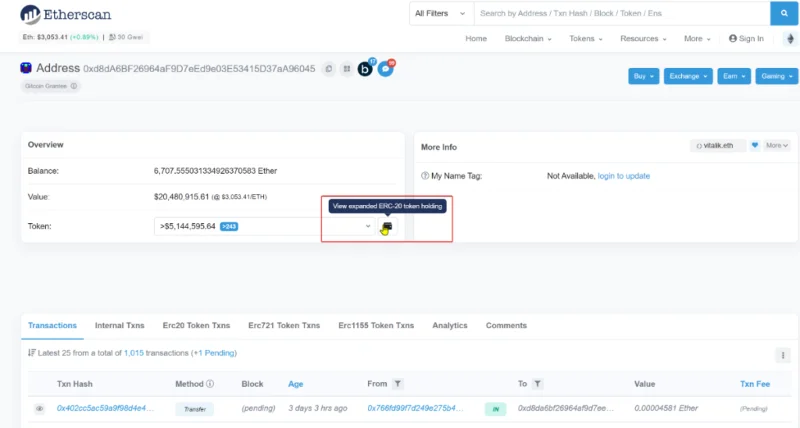Viewport: 800px width, 428px height.
Task: Click the balance 6,707.555 Ether value
Action: pos(215,171)
